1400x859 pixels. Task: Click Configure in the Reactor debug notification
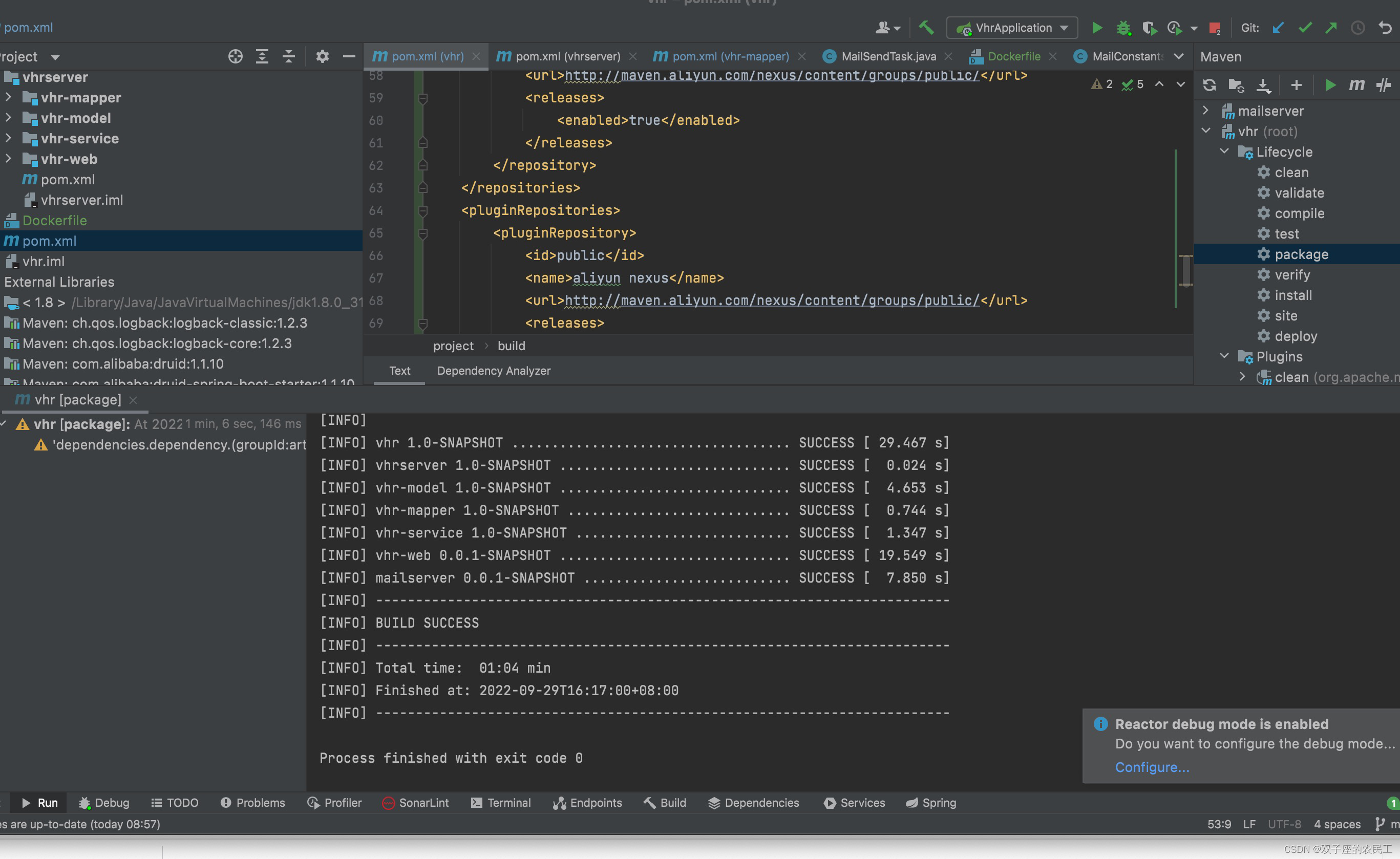tap(1152, 767)
